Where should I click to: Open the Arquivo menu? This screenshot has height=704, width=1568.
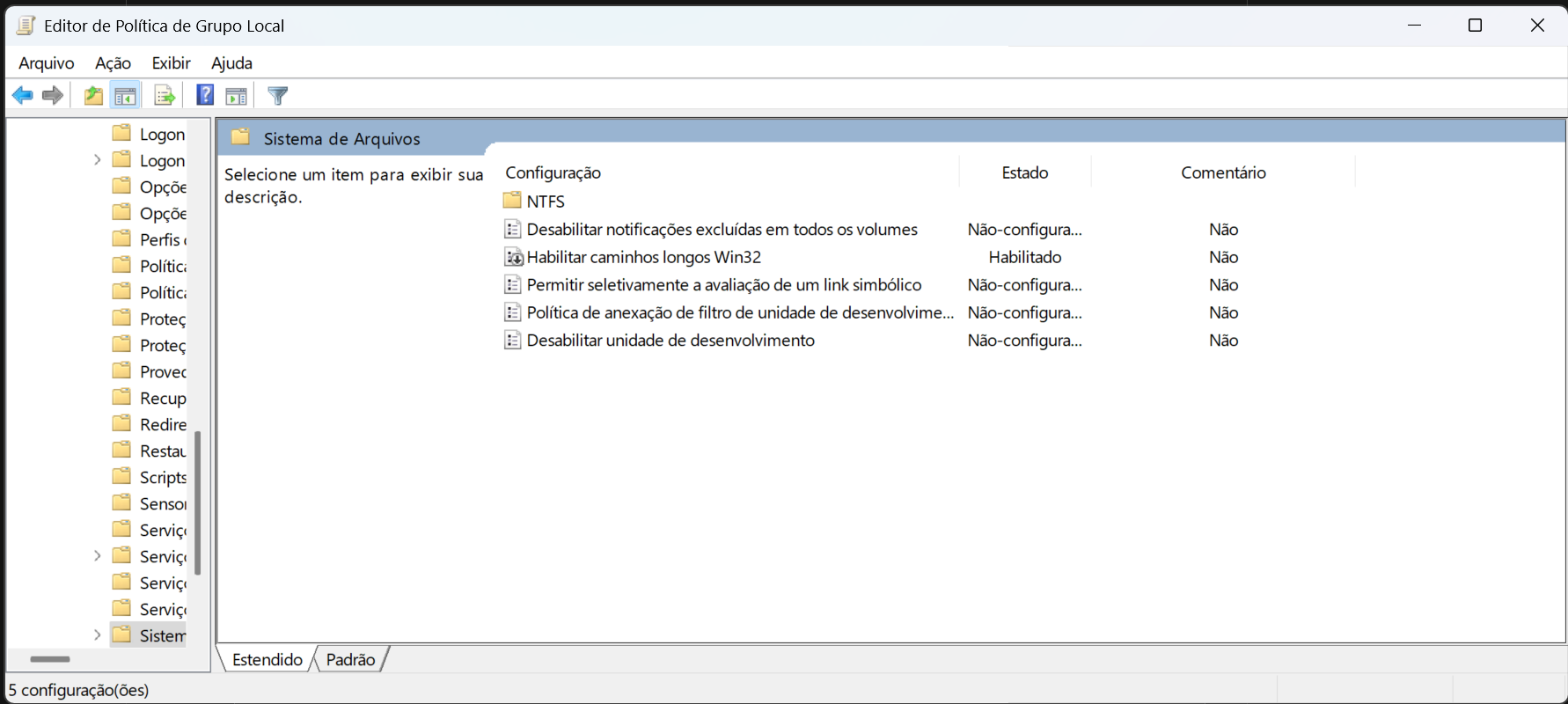(47, 62)
